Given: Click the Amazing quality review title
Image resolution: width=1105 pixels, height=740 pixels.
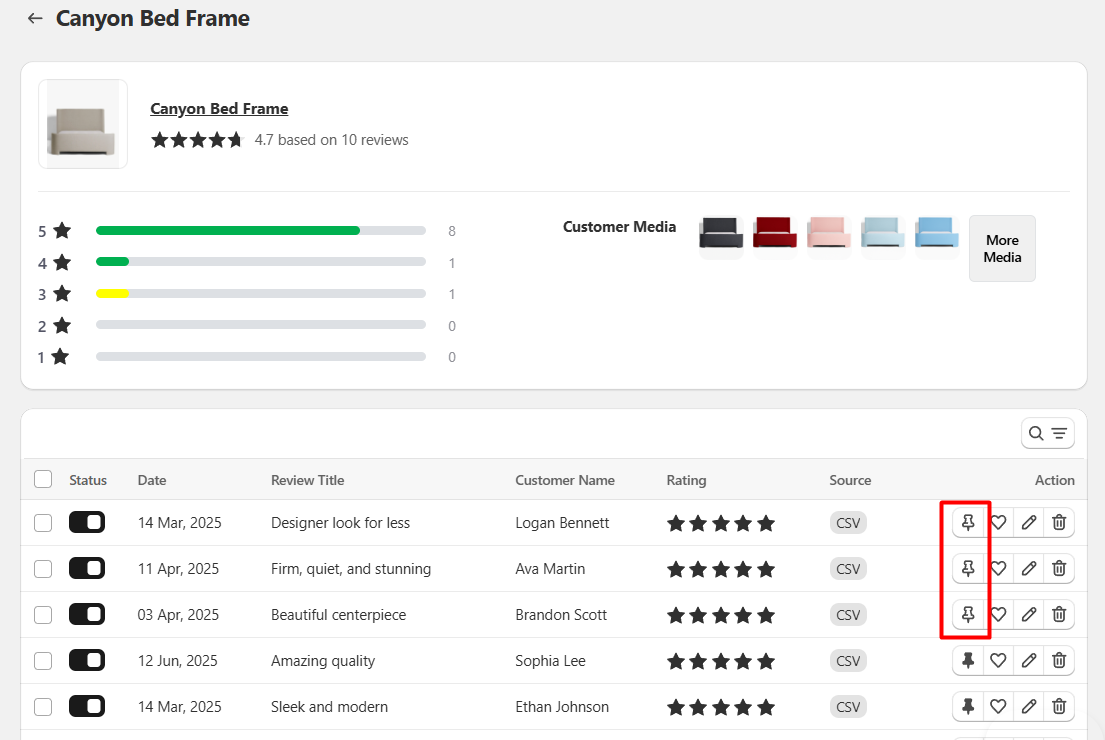Looking at the screenshot, I should pos(323,661).
